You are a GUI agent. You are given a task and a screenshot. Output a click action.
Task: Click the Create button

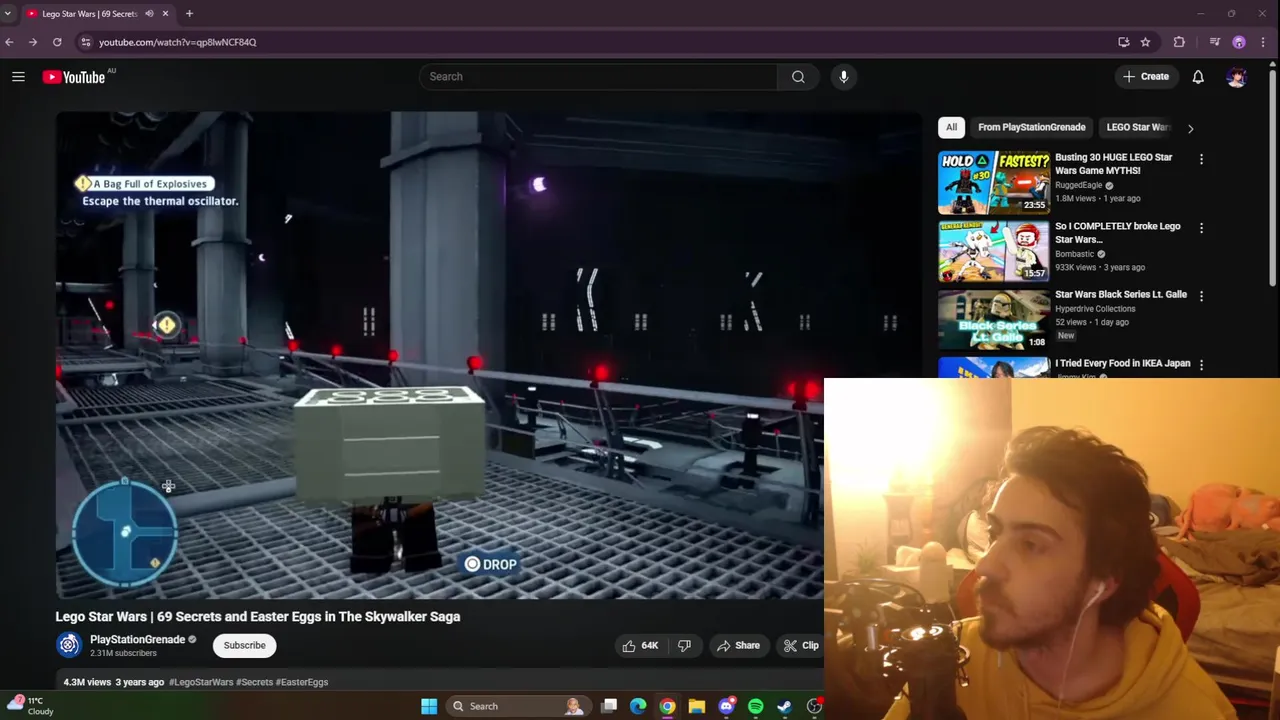coord(1146,77)
